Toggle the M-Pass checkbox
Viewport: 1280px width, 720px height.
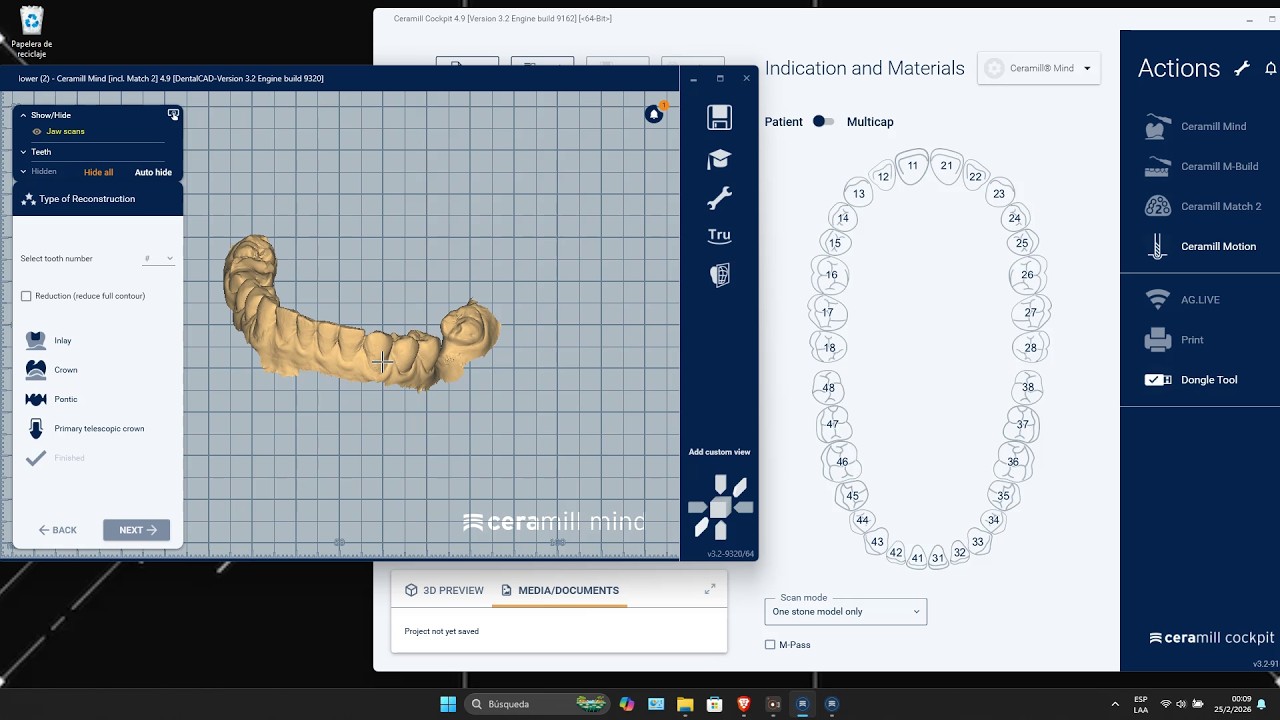point(770,645)
